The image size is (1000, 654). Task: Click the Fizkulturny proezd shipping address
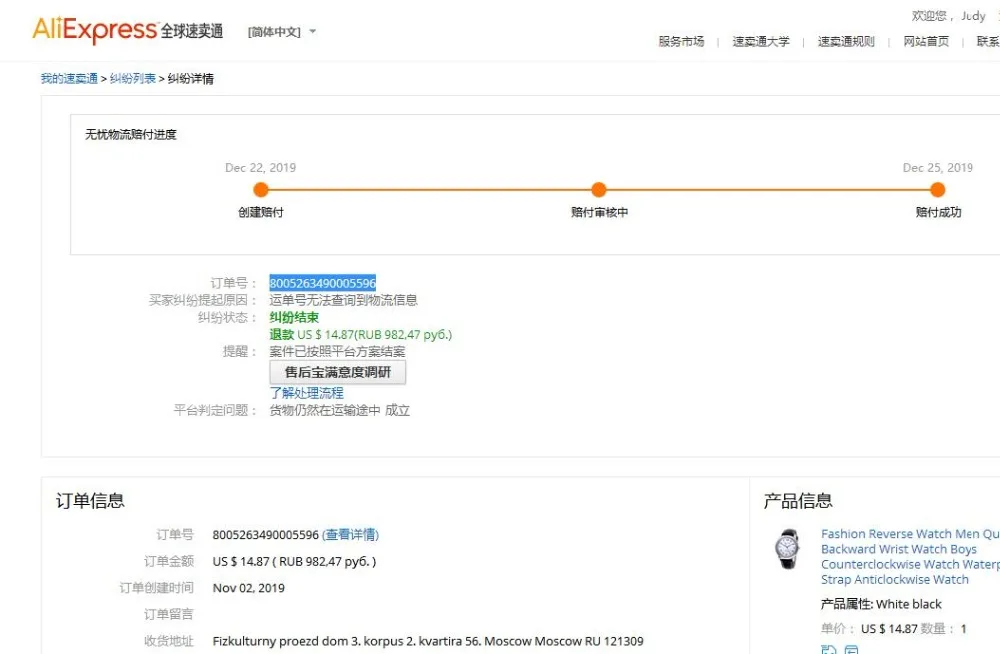tap(428, 641)
